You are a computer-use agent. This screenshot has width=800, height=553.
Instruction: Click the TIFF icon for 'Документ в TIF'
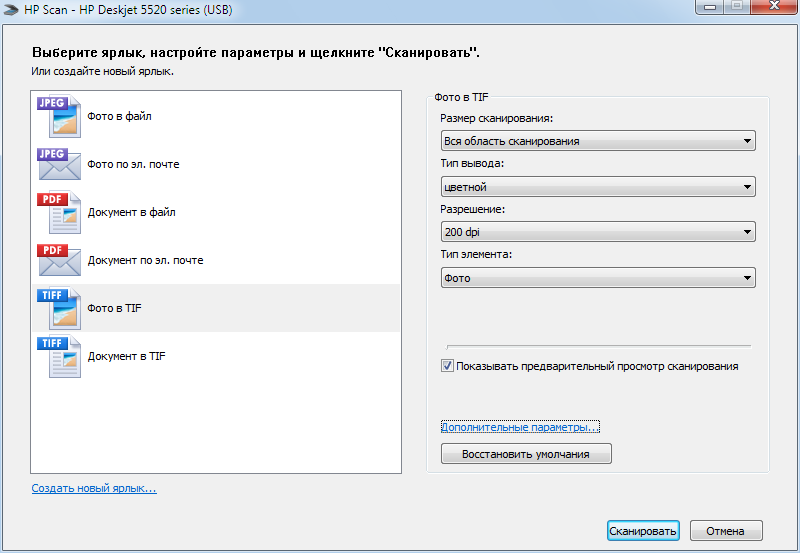point(59,356)
